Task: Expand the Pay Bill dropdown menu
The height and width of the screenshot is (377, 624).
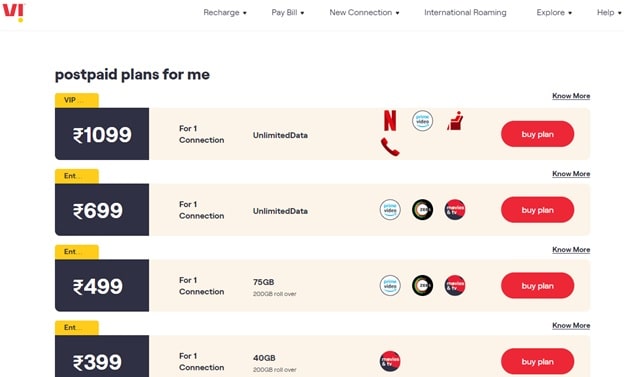Action: (288, 12)
